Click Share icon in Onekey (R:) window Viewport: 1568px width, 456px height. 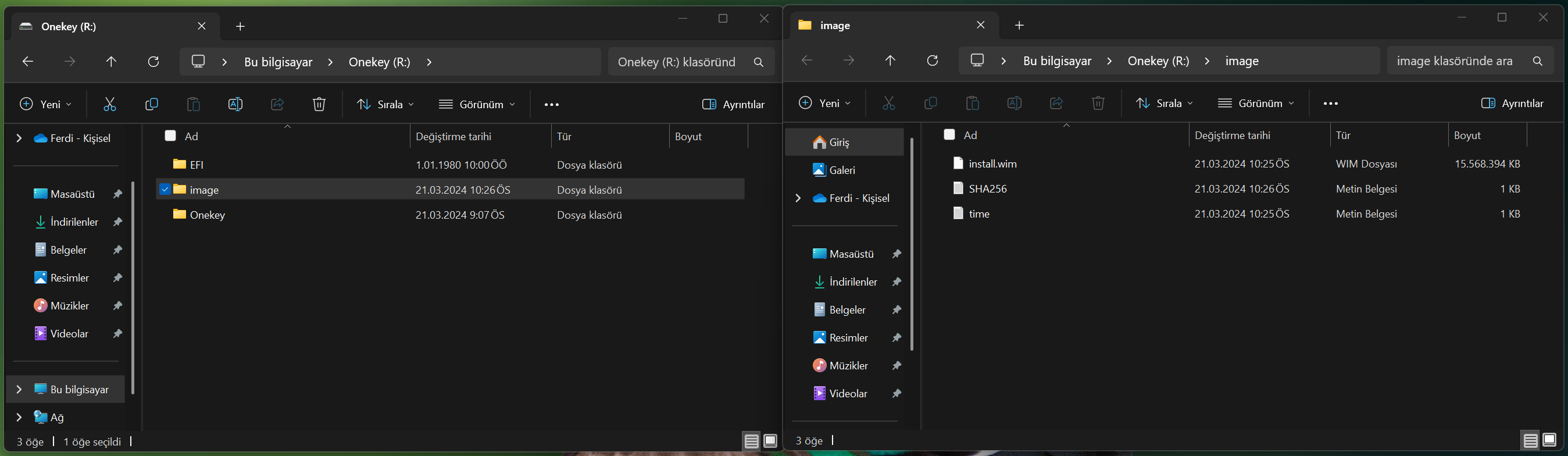[x=277, y=105]
